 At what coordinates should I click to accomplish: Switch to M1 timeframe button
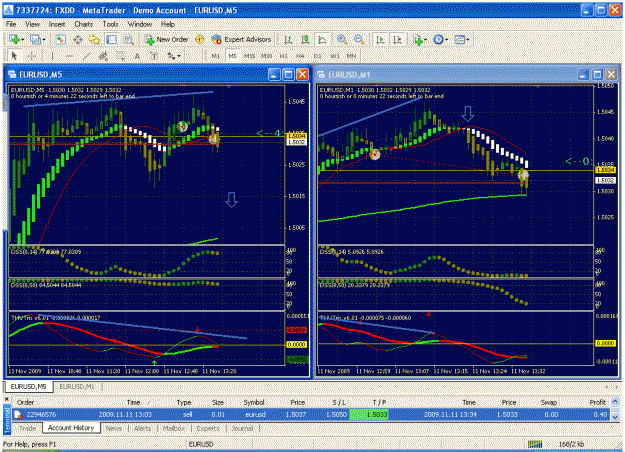pos(216,56)
